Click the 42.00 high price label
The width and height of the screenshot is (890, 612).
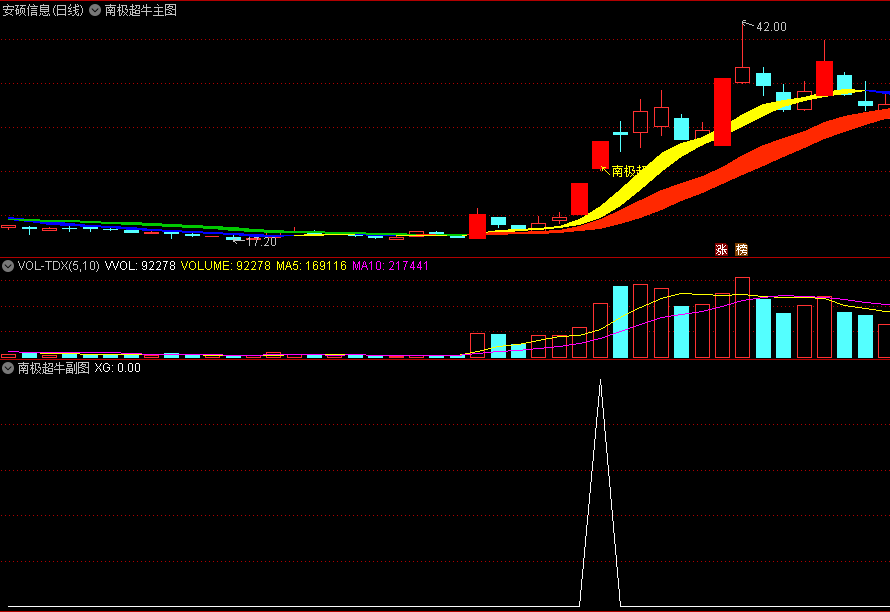771,27
